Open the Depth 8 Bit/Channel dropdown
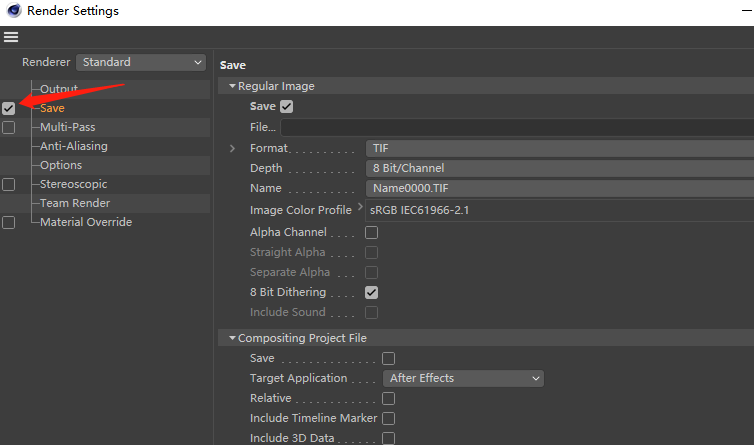Viewport: 754px width, 445px height. tap(558, 168)
